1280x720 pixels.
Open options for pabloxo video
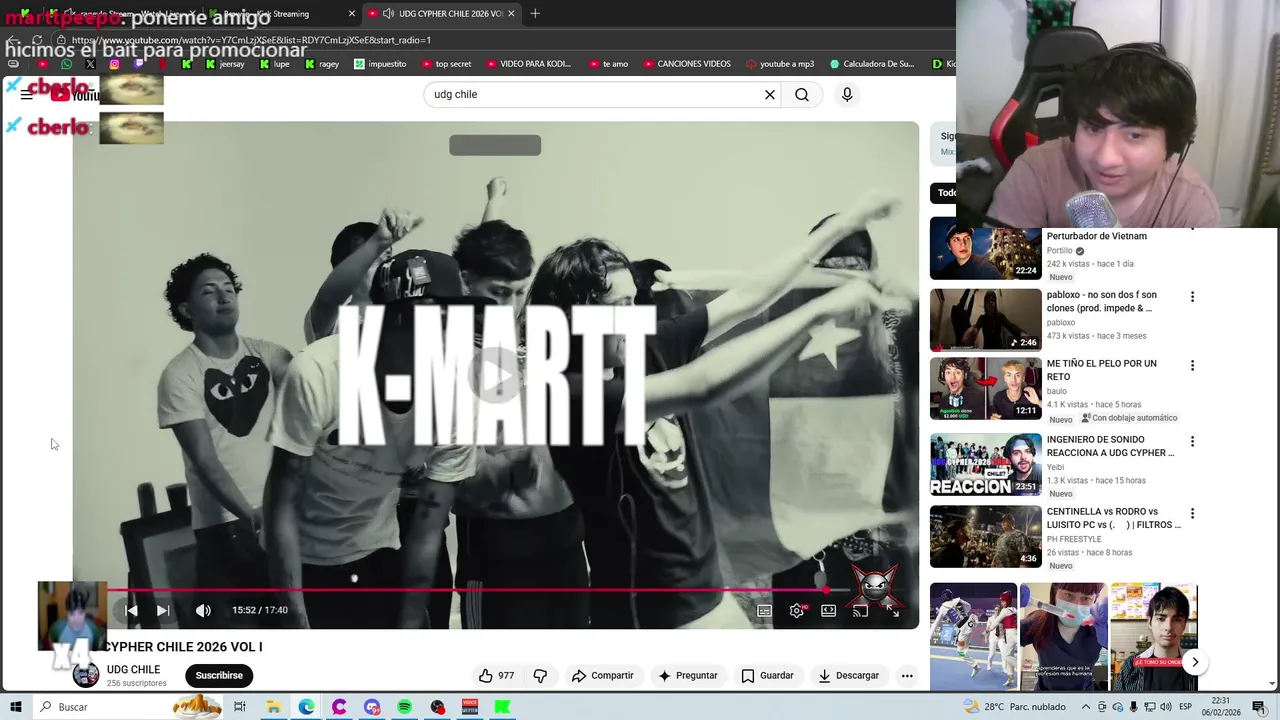tap(1192, 297)
